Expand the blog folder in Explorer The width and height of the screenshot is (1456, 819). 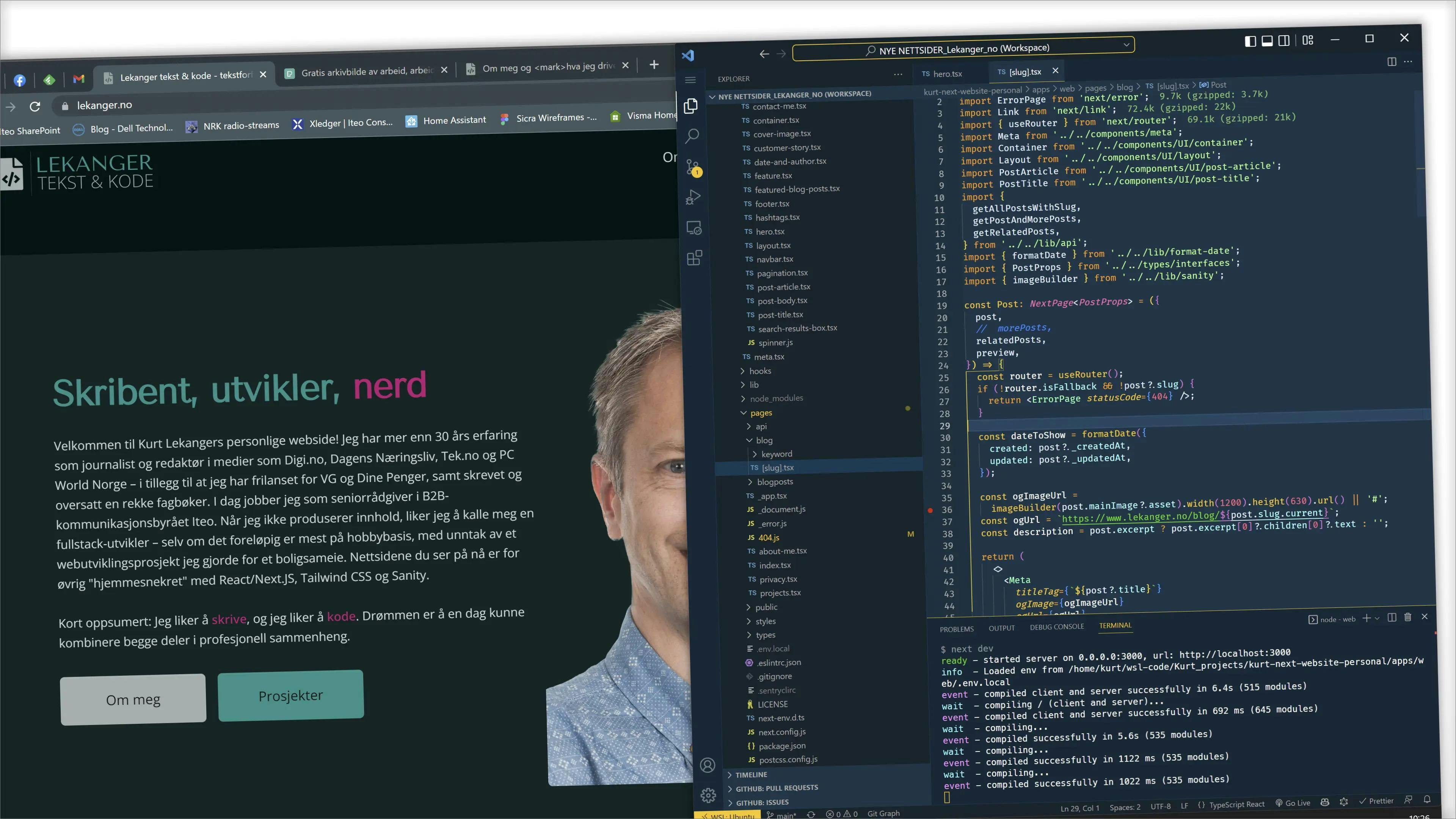point(763,439)
